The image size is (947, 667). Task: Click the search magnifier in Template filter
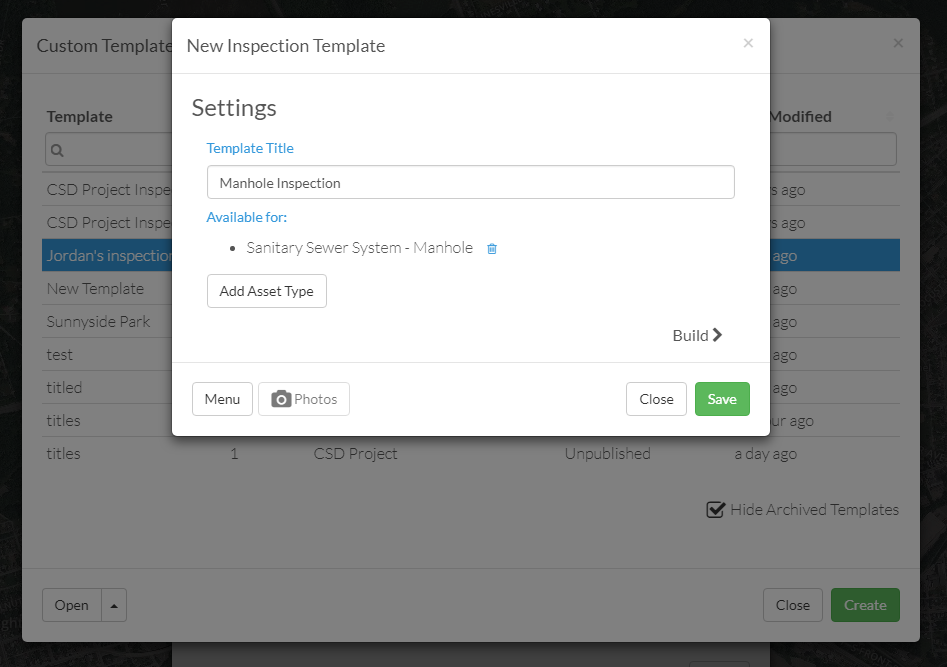(x=57, y=150)
